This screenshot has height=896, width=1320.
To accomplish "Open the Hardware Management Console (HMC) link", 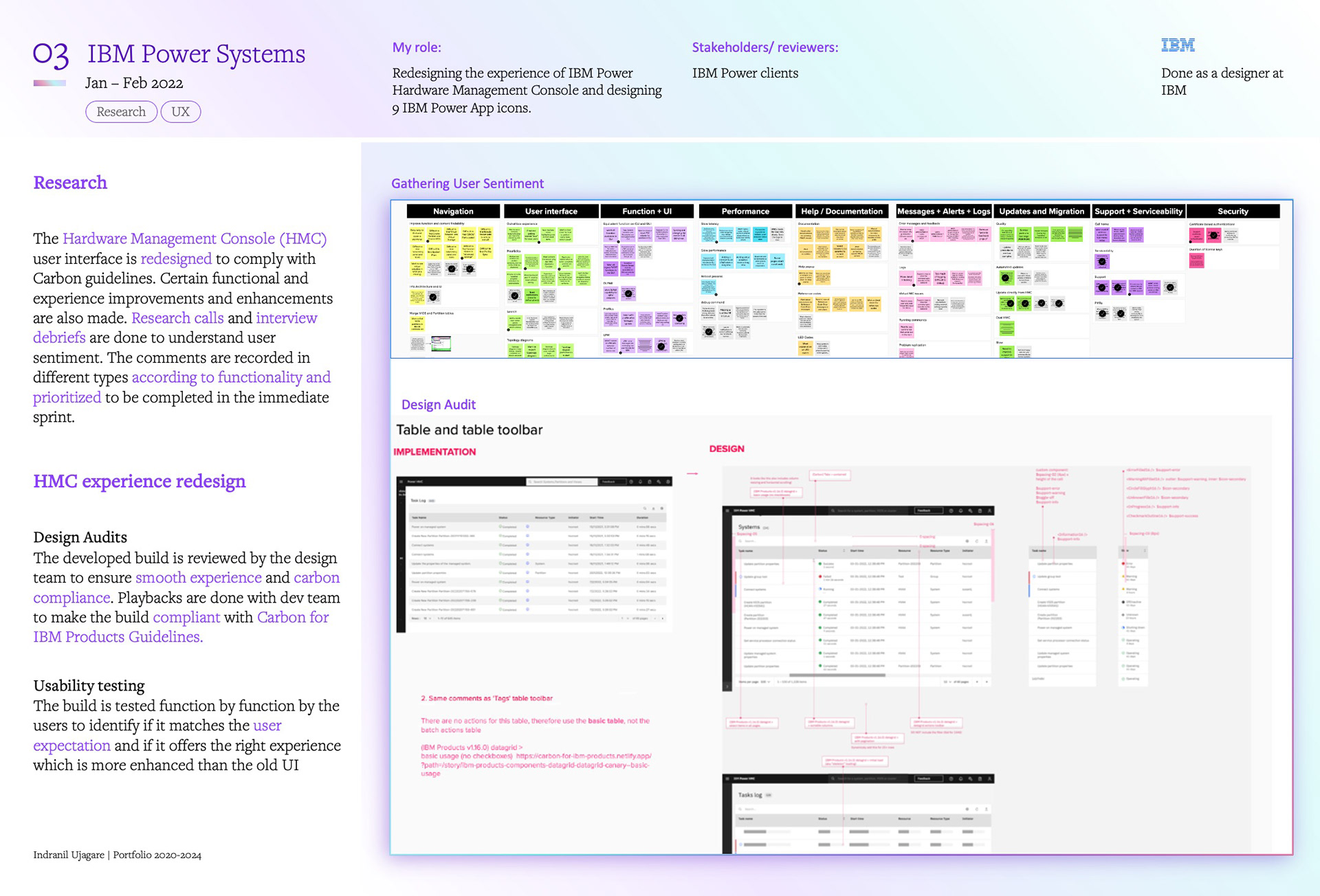I will tap(195, 238).
